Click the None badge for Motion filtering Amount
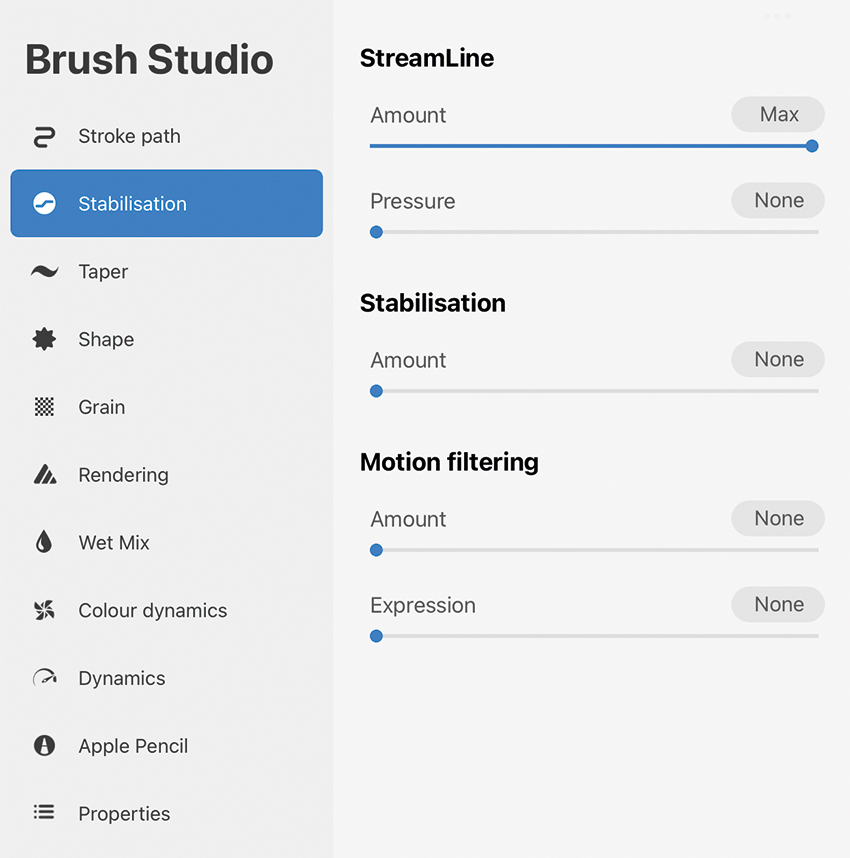This screenshot has height=858, width=850. pyautogui.click(x=778, y=518)
